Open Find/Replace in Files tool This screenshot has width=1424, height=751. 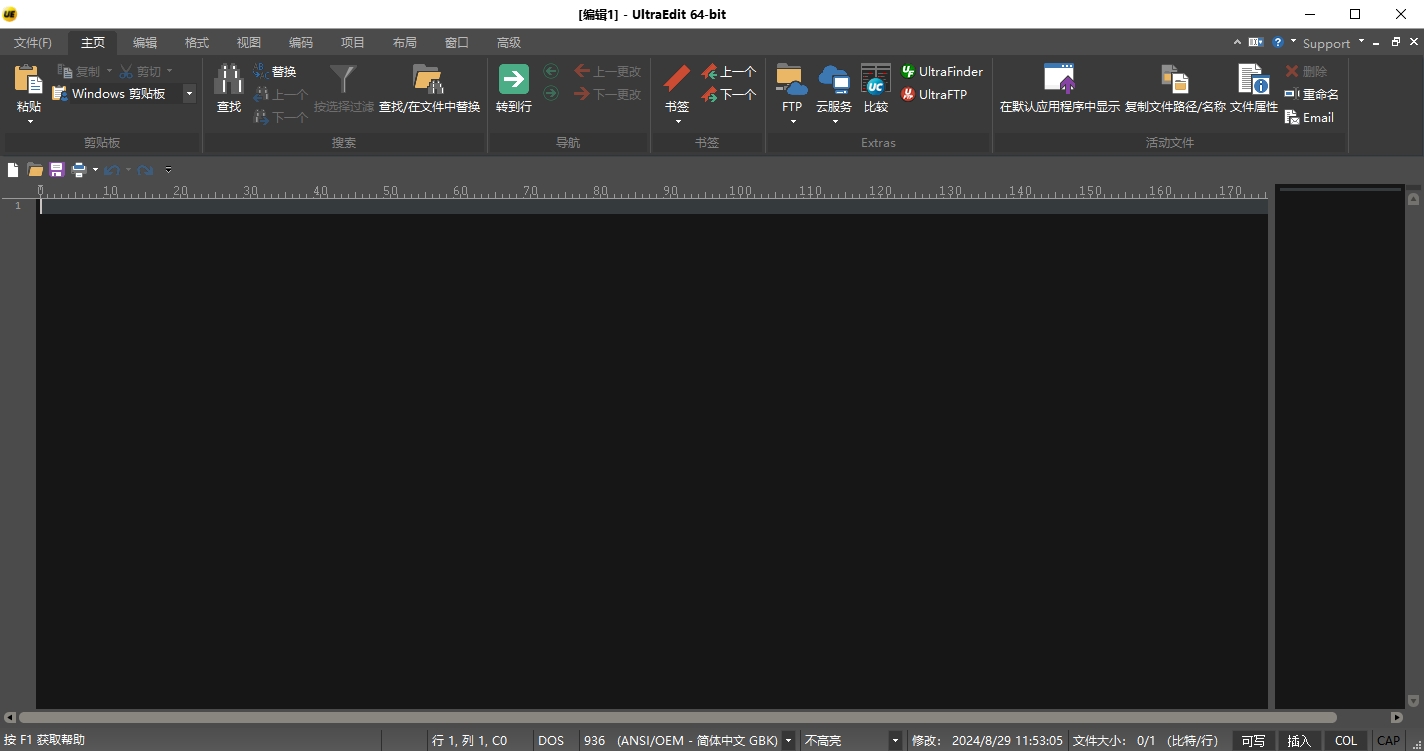(429, 80)
